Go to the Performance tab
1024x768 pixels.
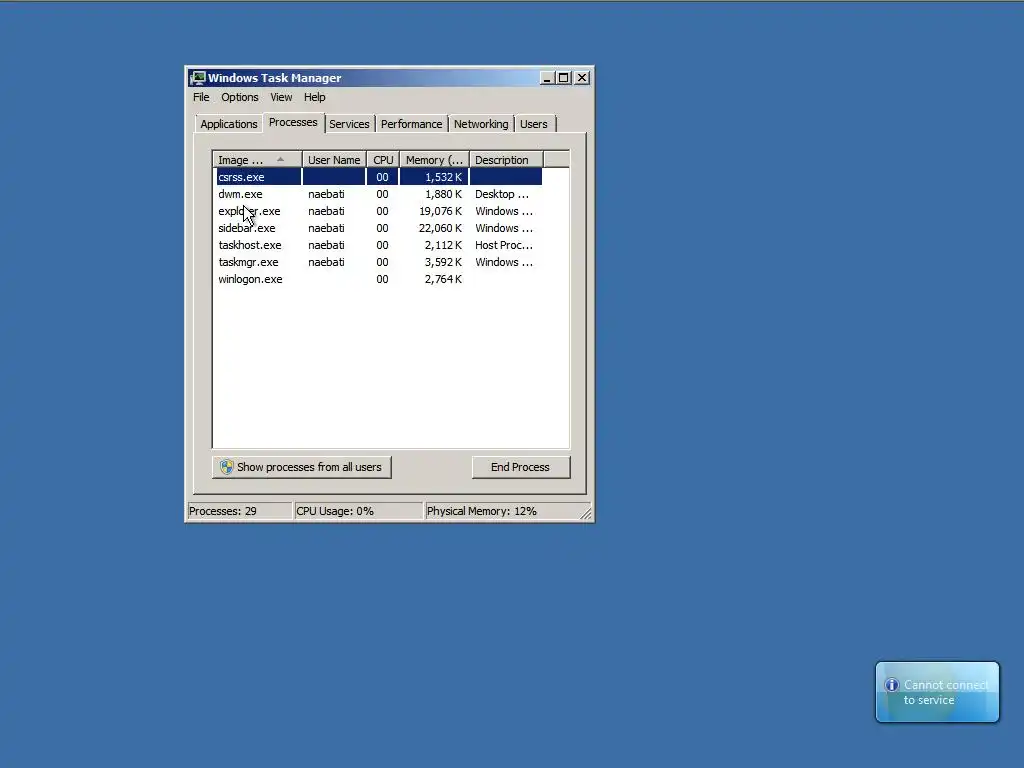411,124
